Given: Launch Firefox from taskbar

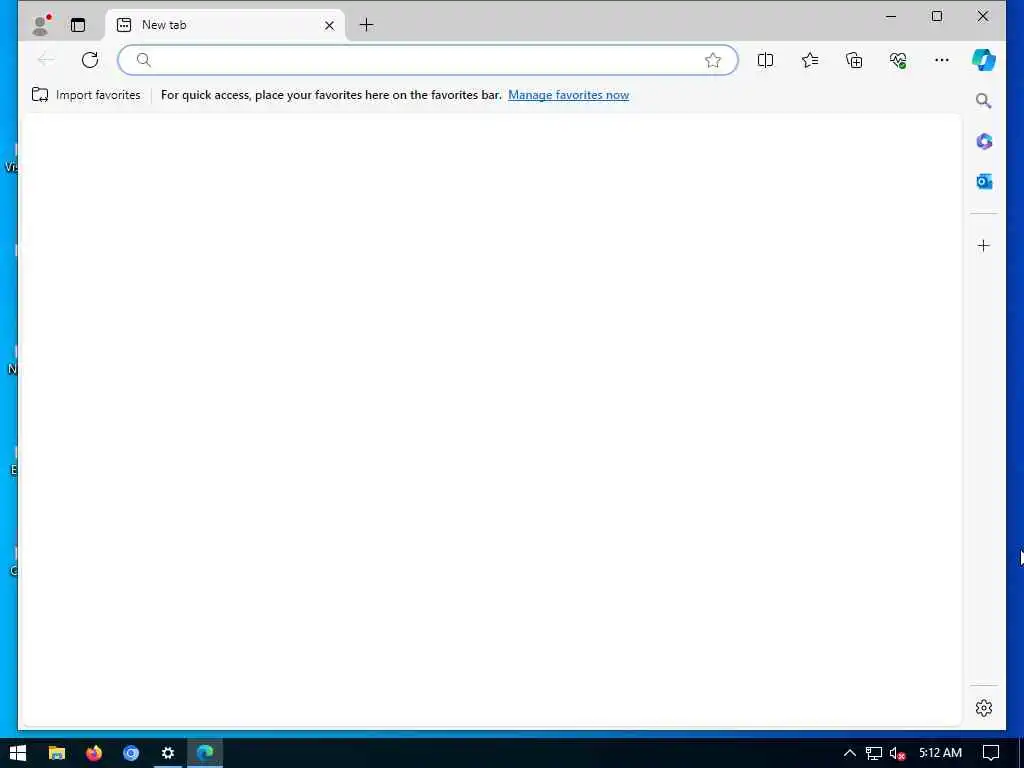Looking at the screenshot, I should click(94, 753).
